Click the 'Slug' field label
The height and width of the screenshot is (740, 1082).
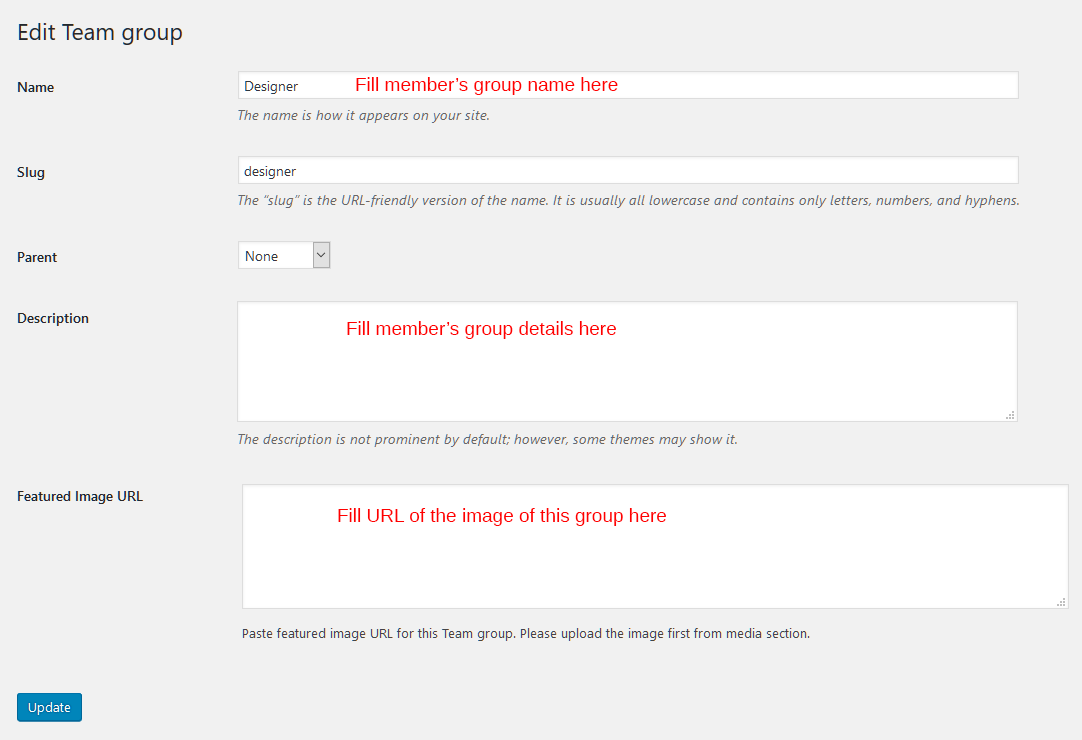click(x=31, y=172)
